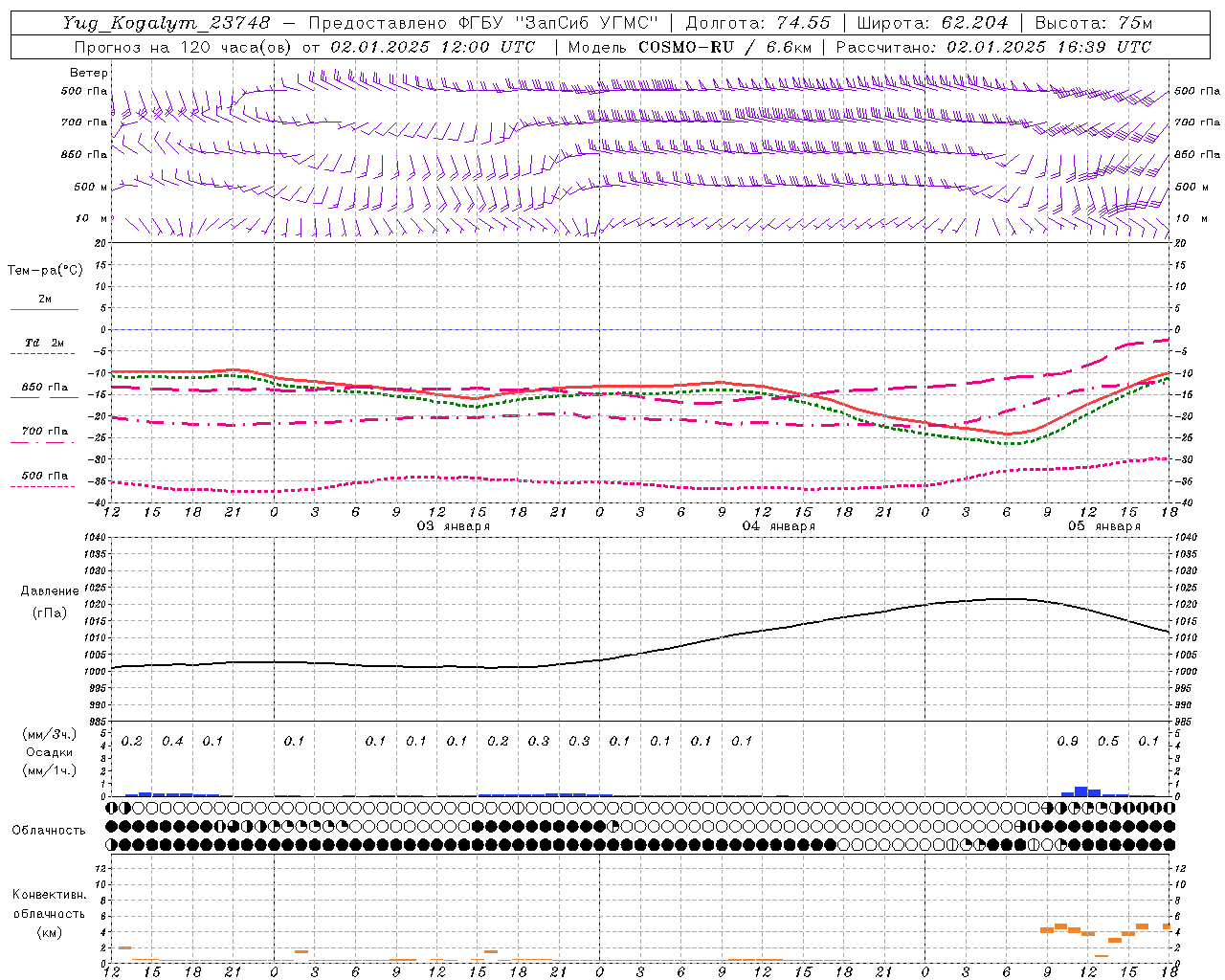Select the Тем-ра(°C) axis label

point(45,271)
